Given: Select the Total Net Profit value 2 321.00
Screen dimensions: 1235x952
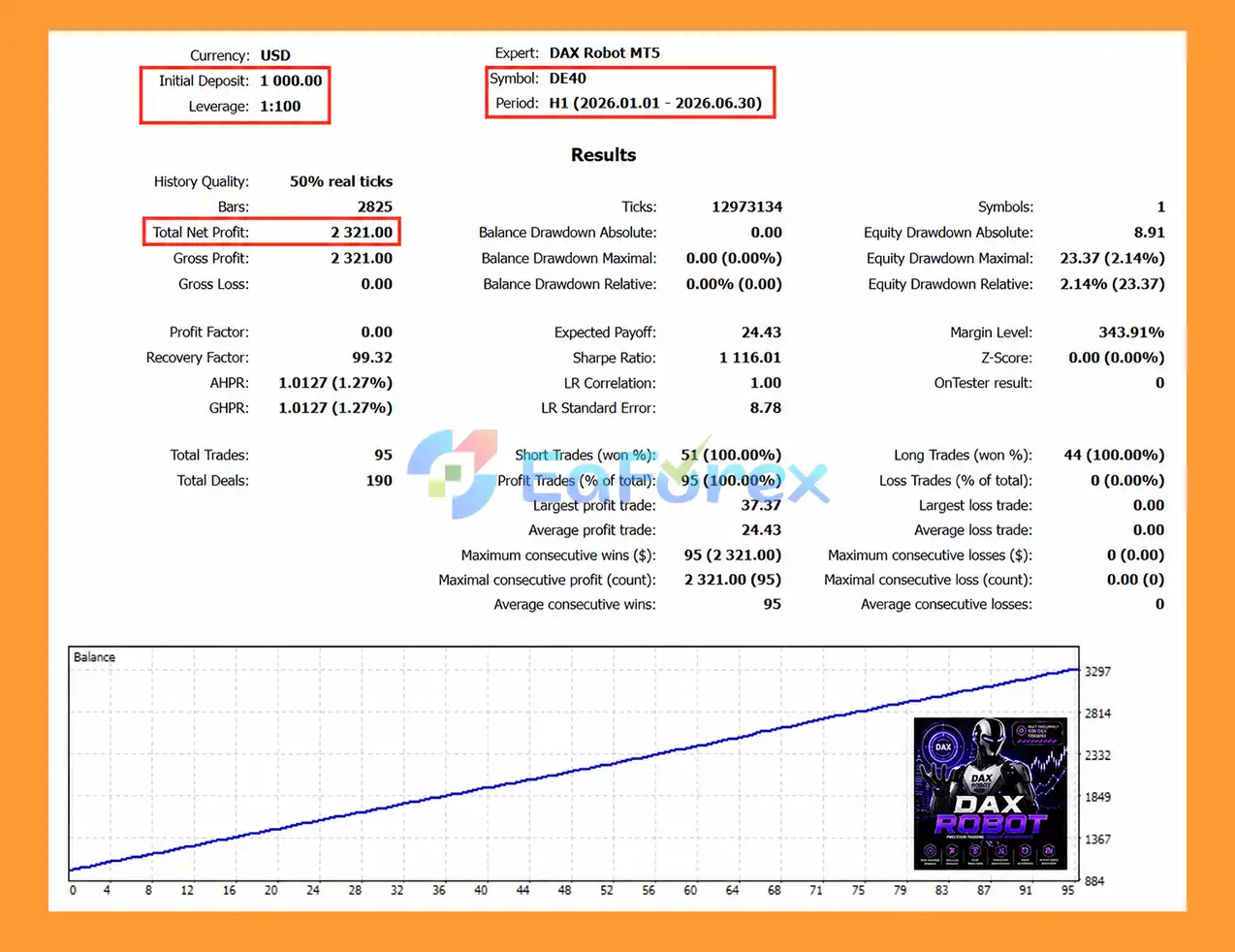Looking at the screenshot, I should point(362,233).
